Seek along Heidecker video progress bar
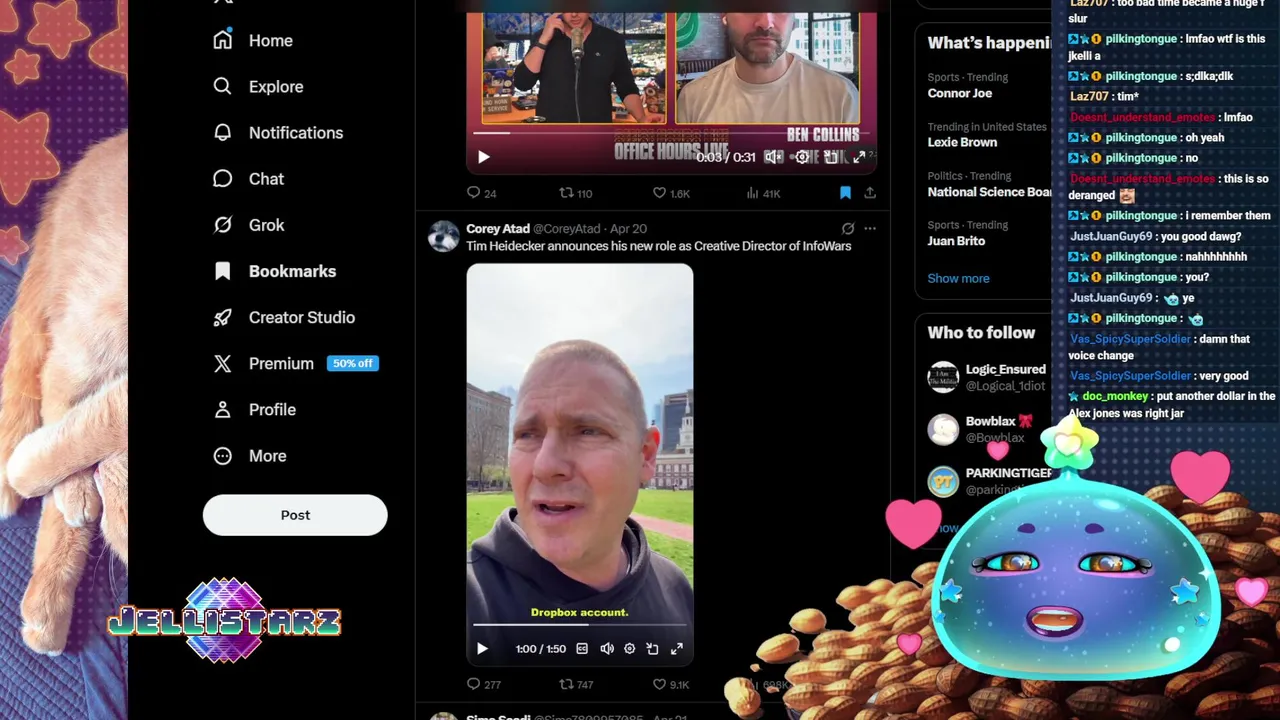This screenshot has width=1280, height=720. click(580, 626)
